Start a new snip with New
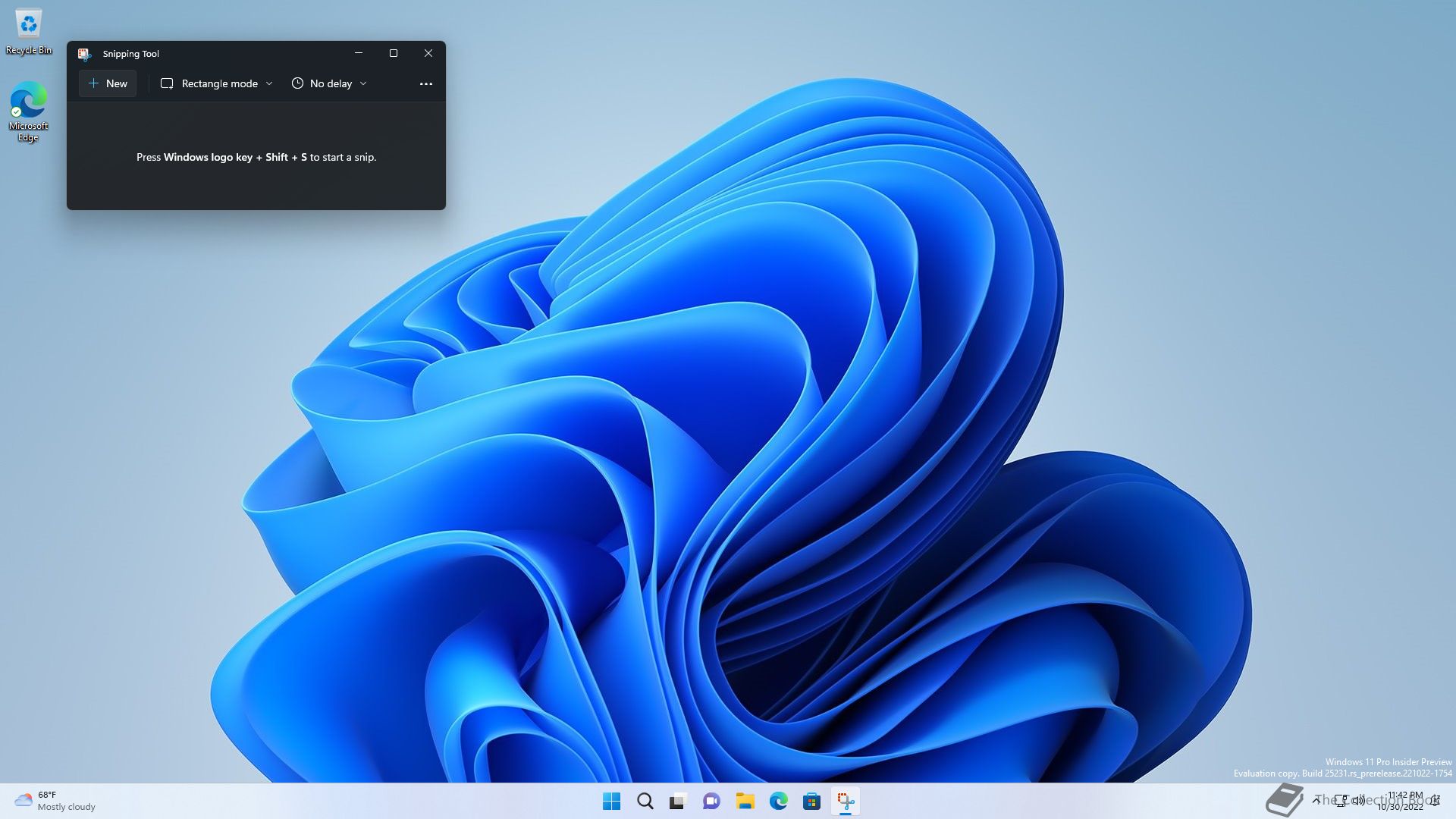This screenshot has height=819, width=1456. 108,83
